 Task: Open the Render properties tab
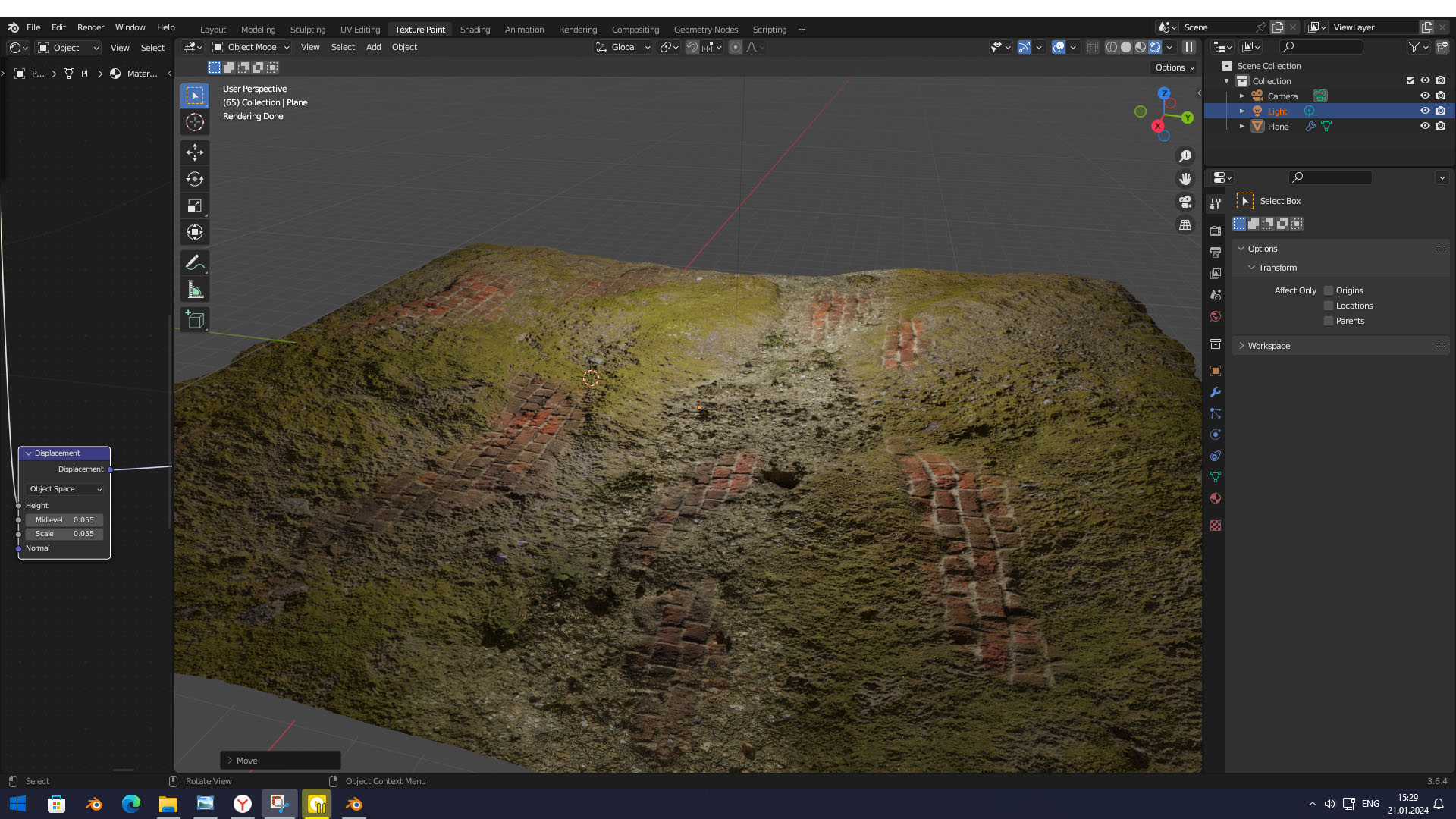1216,231
